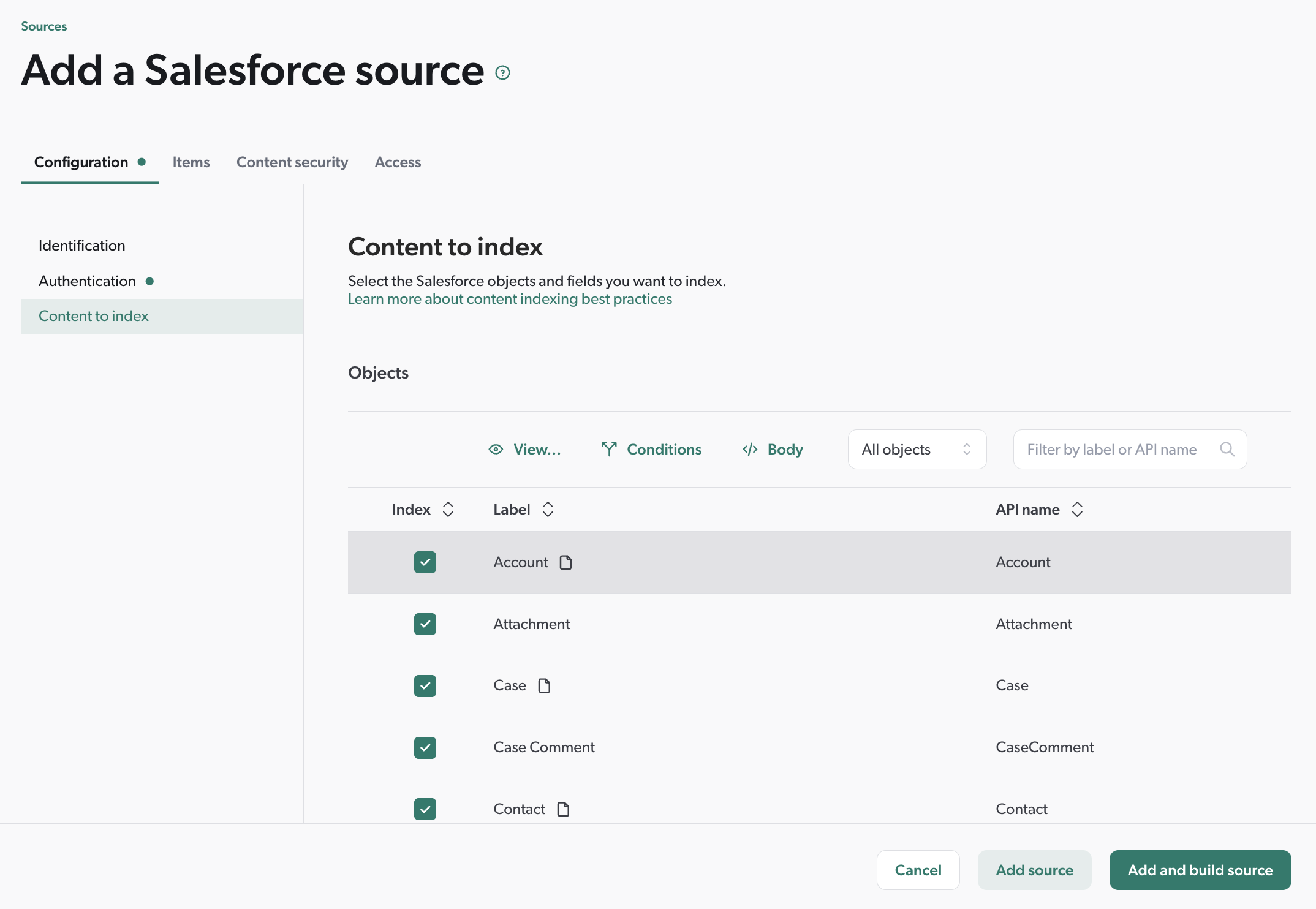Click the document icon beside Account

[565, 562]
